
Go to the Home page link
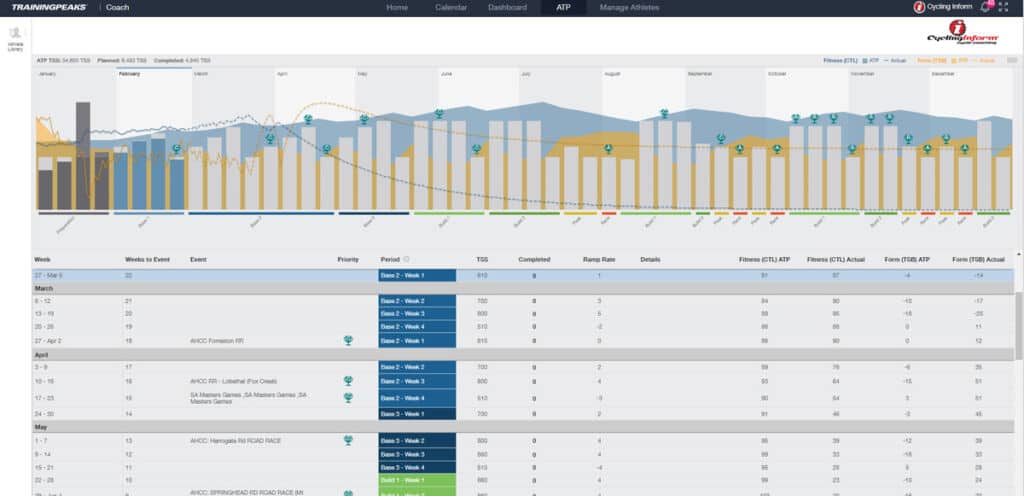coord(397,7)
